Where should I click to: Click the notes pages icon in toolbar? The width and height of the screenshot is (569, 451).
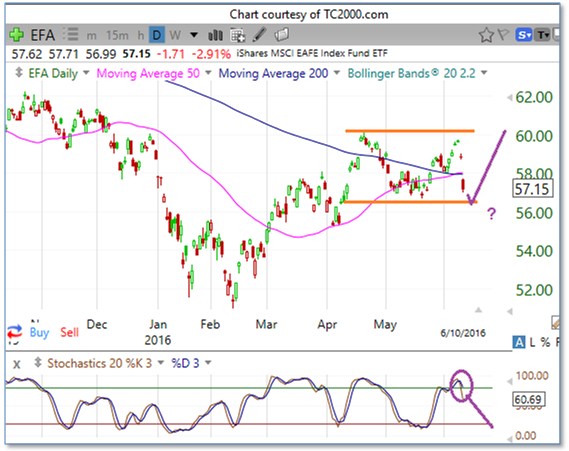[282, 35]
